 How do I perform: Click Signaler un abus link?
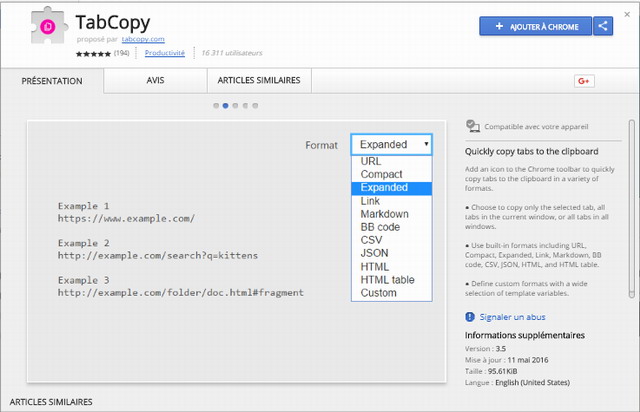coord(512,317)
